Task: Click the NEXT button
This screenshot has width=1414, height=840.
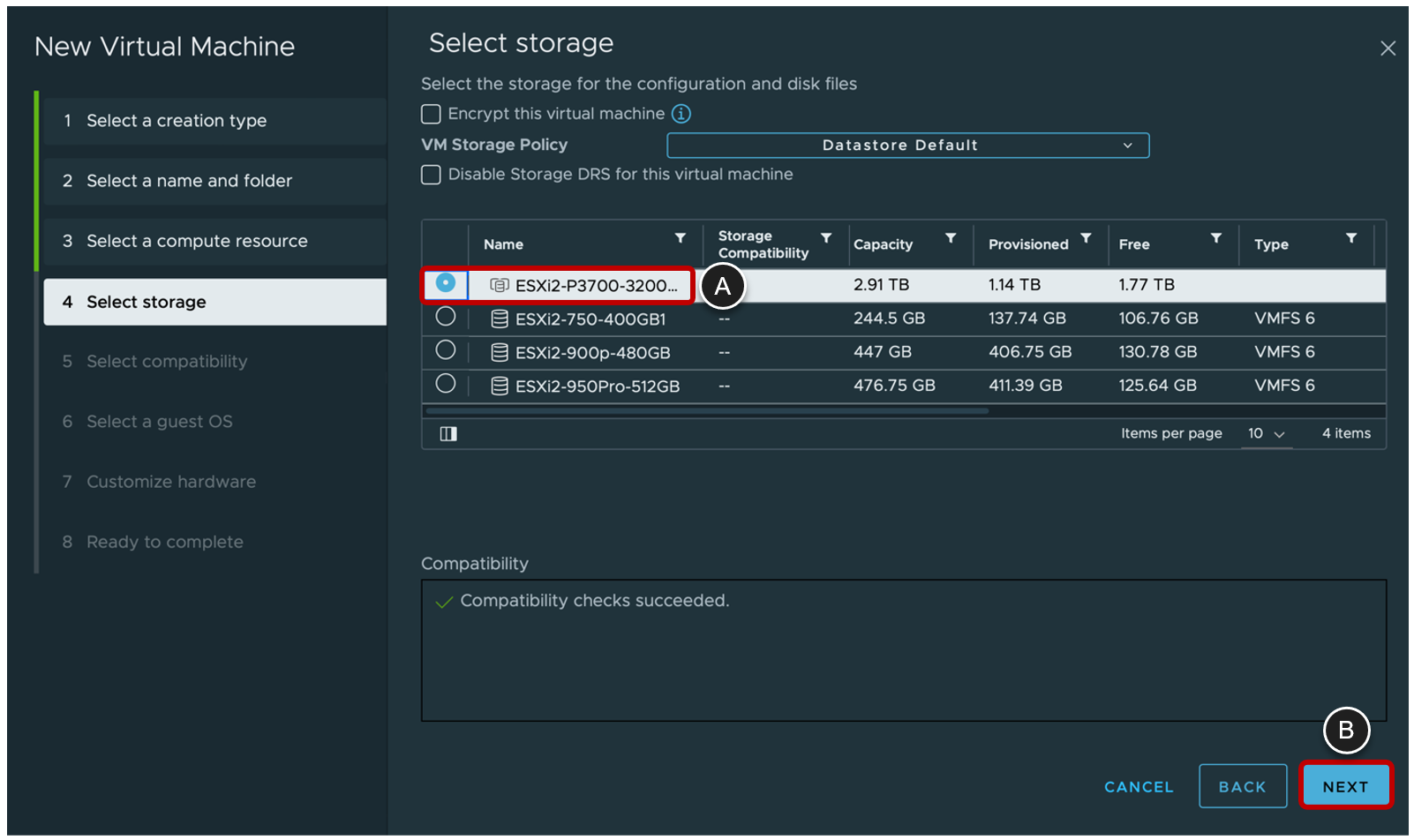Action: (x=1344, y=785)
